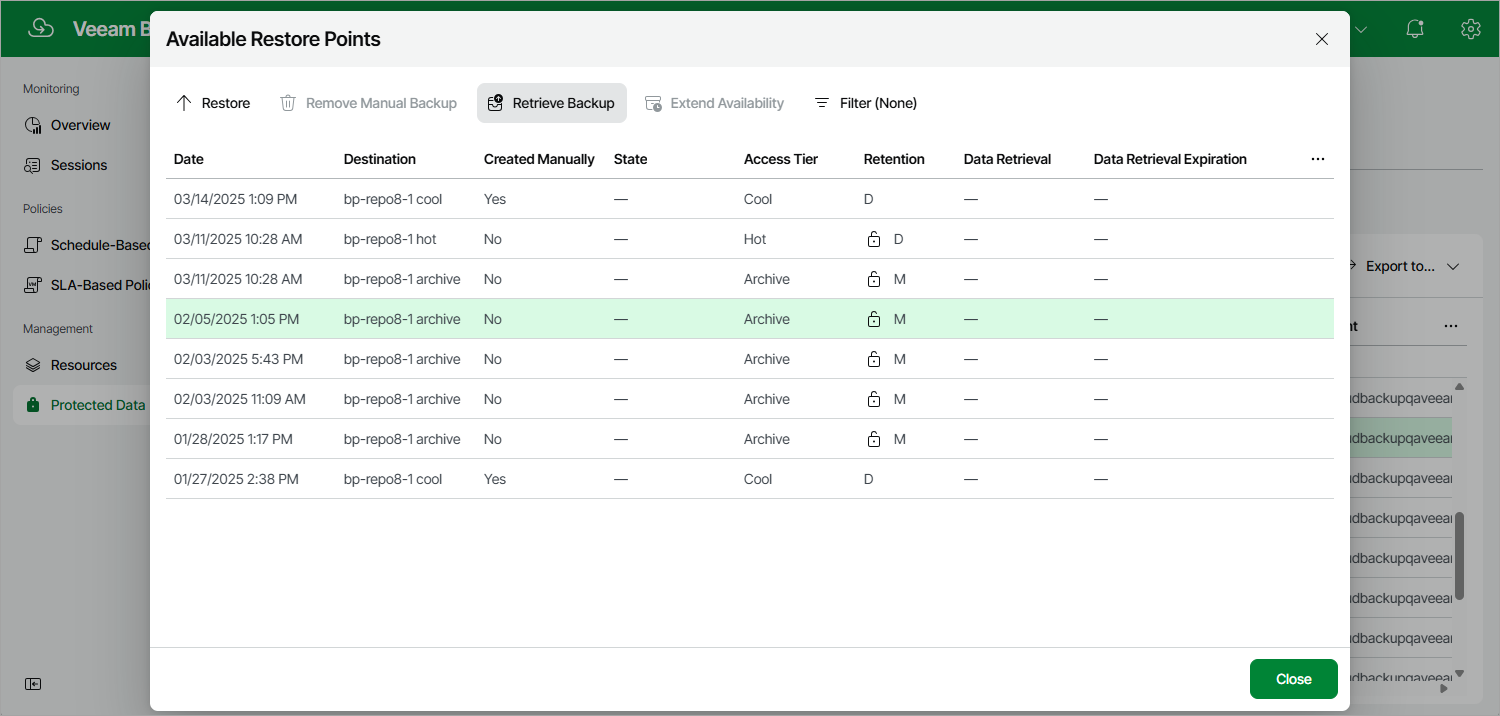
Task: Open notifications bell in header
Action: coord(1415,29)
